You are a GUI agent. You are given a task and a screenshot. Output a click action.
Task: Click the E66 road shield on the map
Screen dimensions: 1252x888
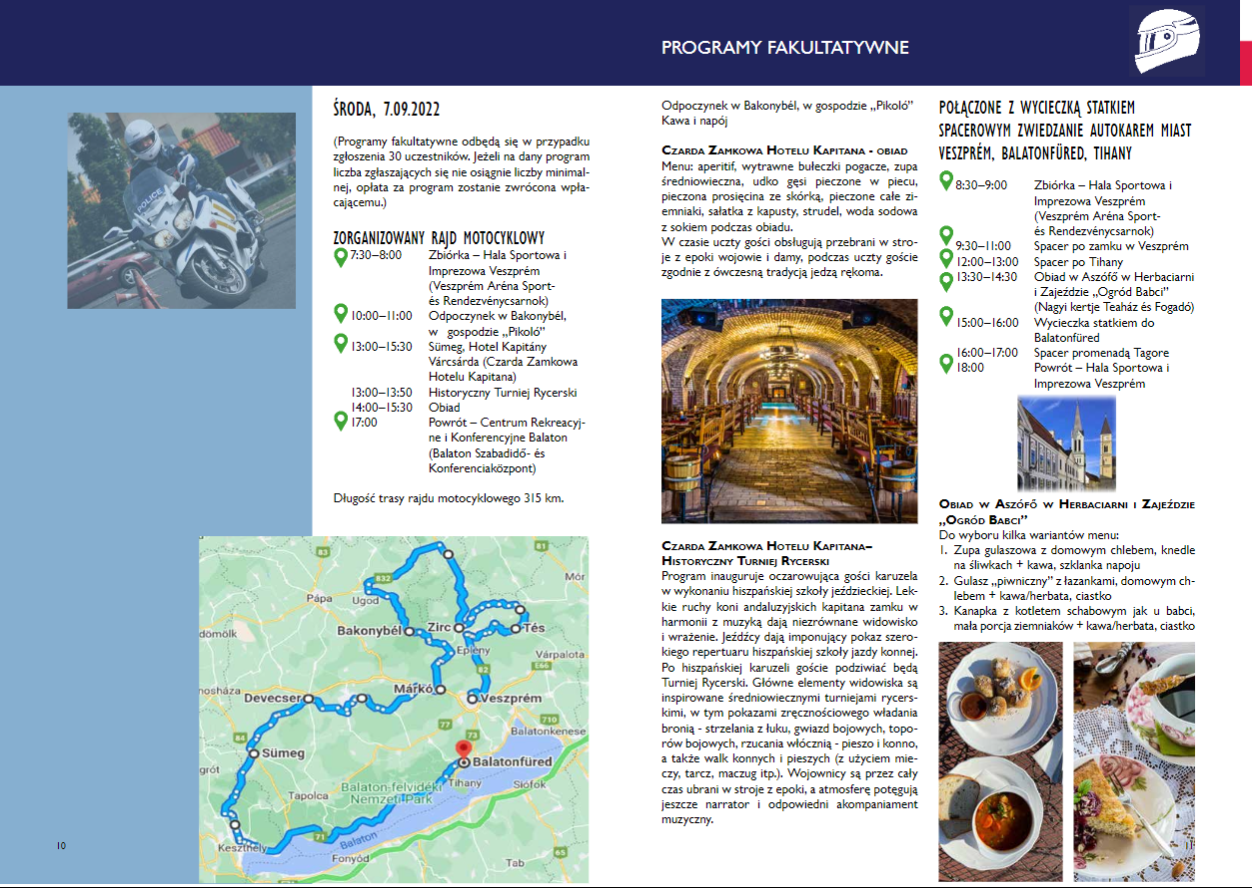pos(543,664)
